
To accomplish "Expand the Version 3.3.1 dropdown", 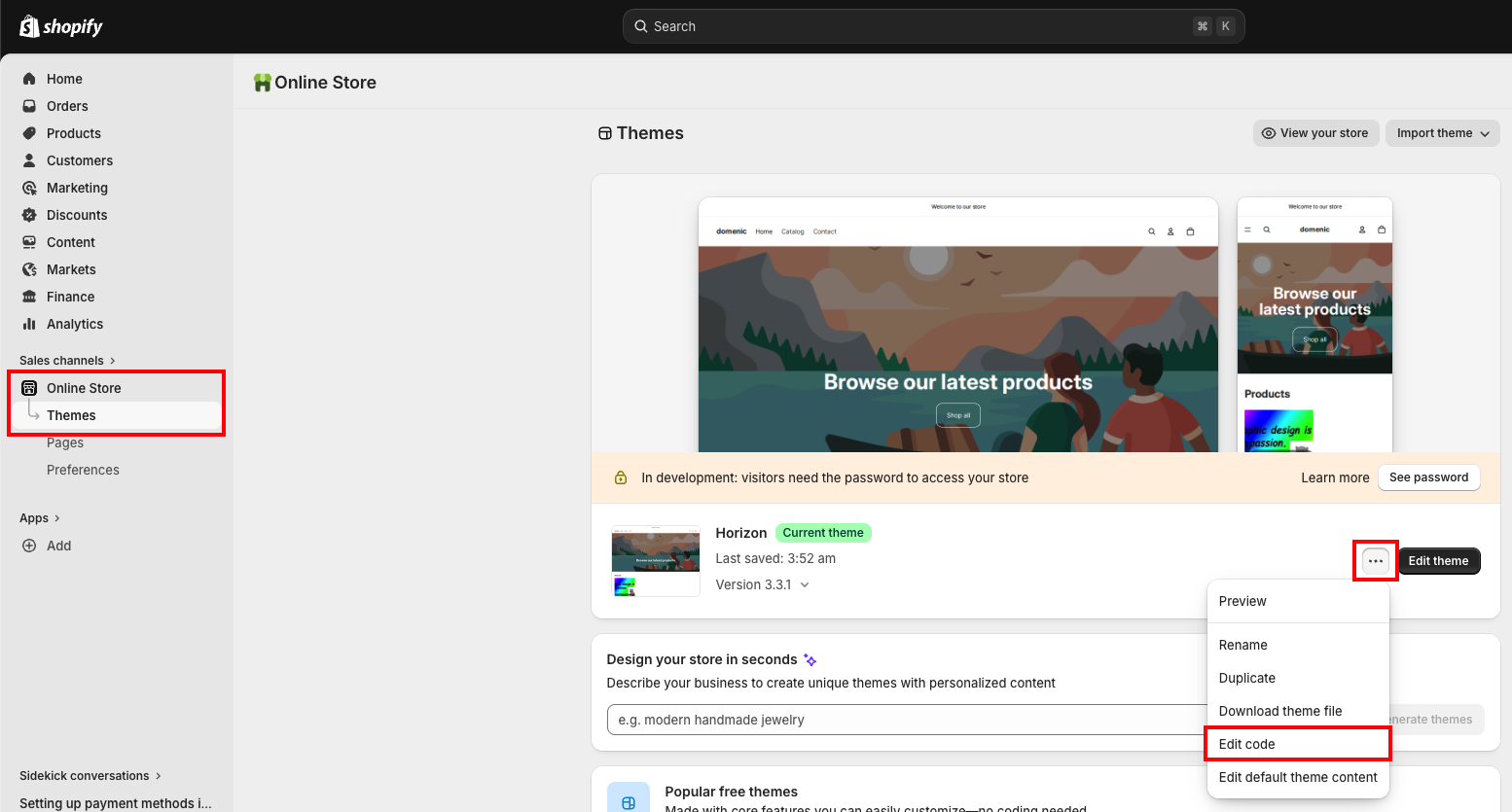I will click(x=763, y=583).
